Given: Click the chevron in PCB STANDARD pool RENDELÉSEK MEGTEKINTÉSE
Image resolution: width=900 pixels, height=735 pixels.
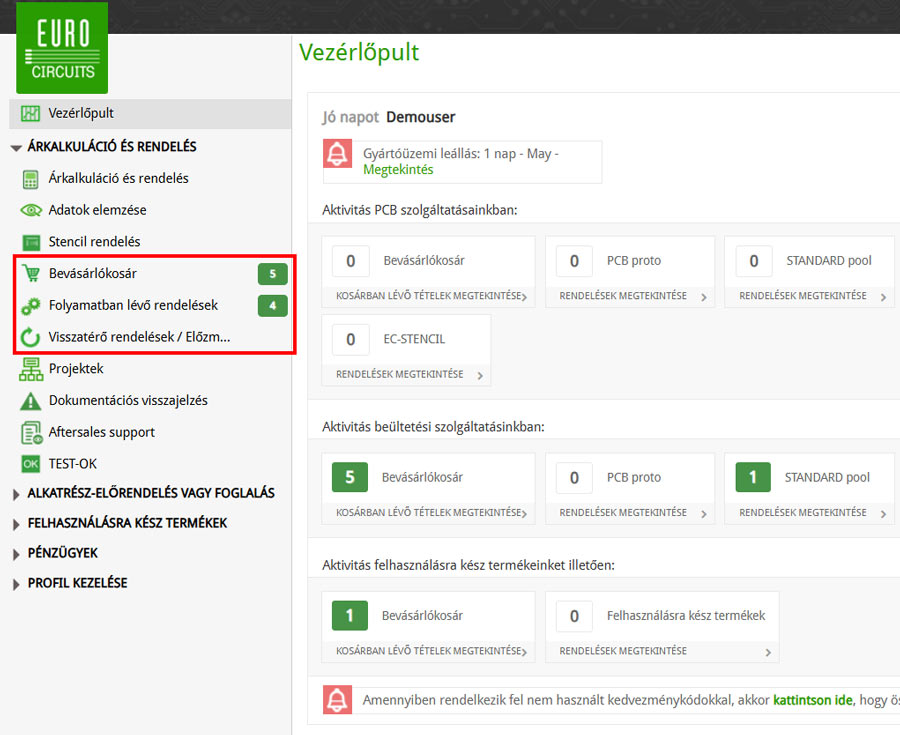Looking at the screenshot, I should [883, 297].
